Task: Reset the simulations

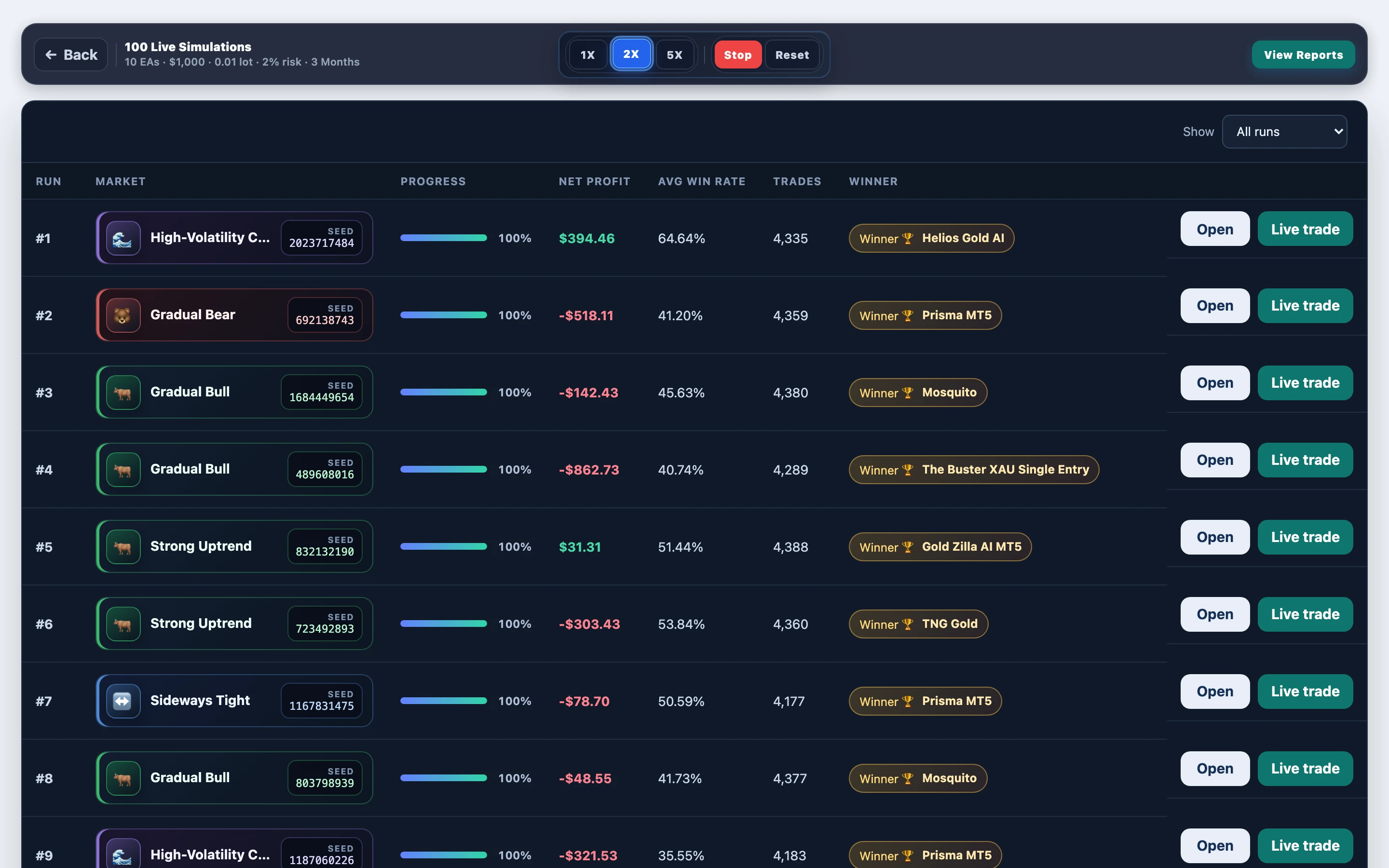Action: (x=792, y=54)
